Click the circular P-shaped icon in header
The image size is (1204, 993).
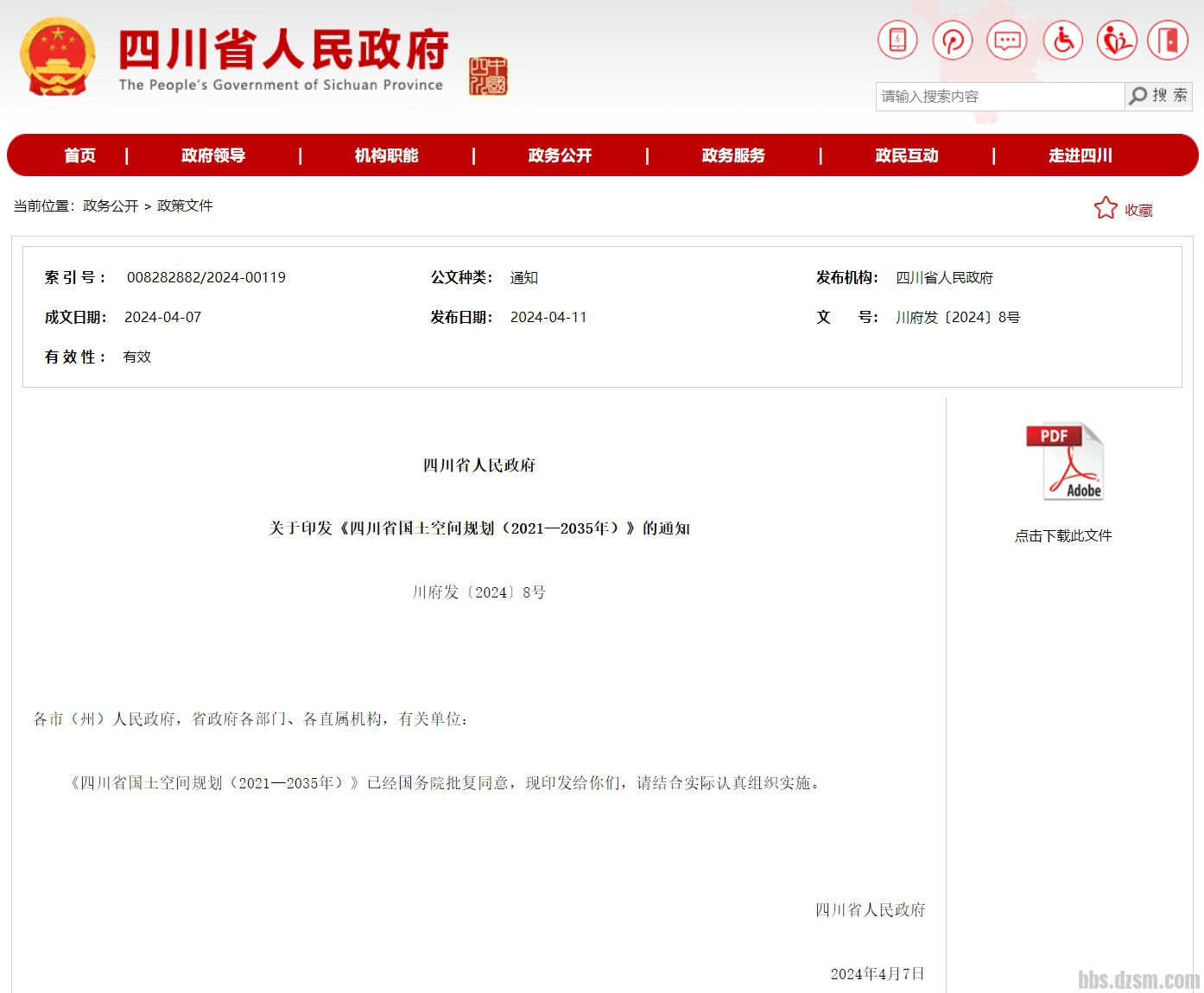(953, 41)
